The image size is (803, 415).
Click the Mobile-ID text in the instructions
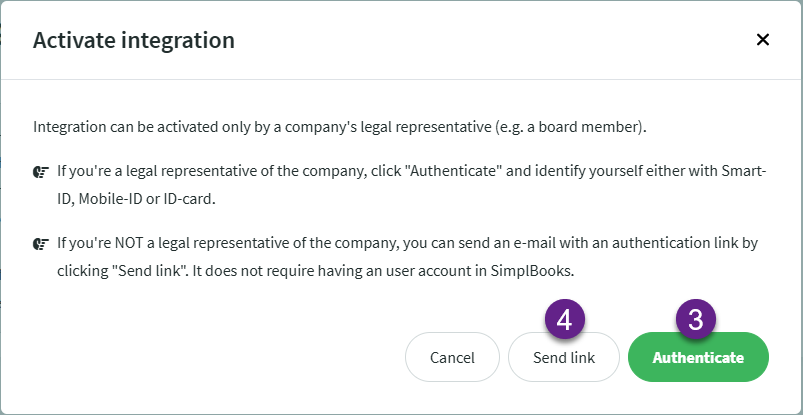[110, 199]
